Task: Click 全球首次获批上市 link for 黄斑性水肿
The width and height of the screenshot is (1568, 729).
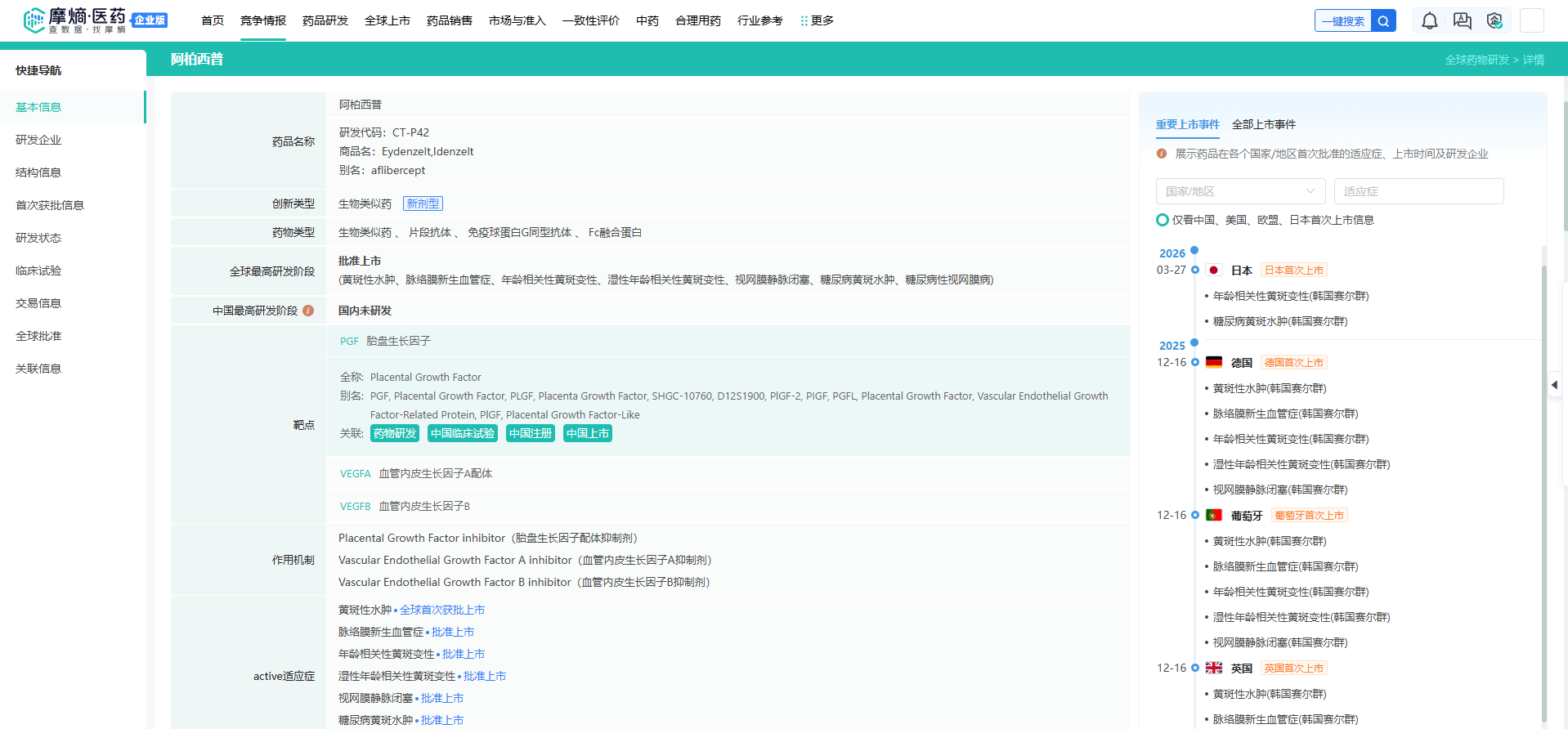Action: coord(442,610)
